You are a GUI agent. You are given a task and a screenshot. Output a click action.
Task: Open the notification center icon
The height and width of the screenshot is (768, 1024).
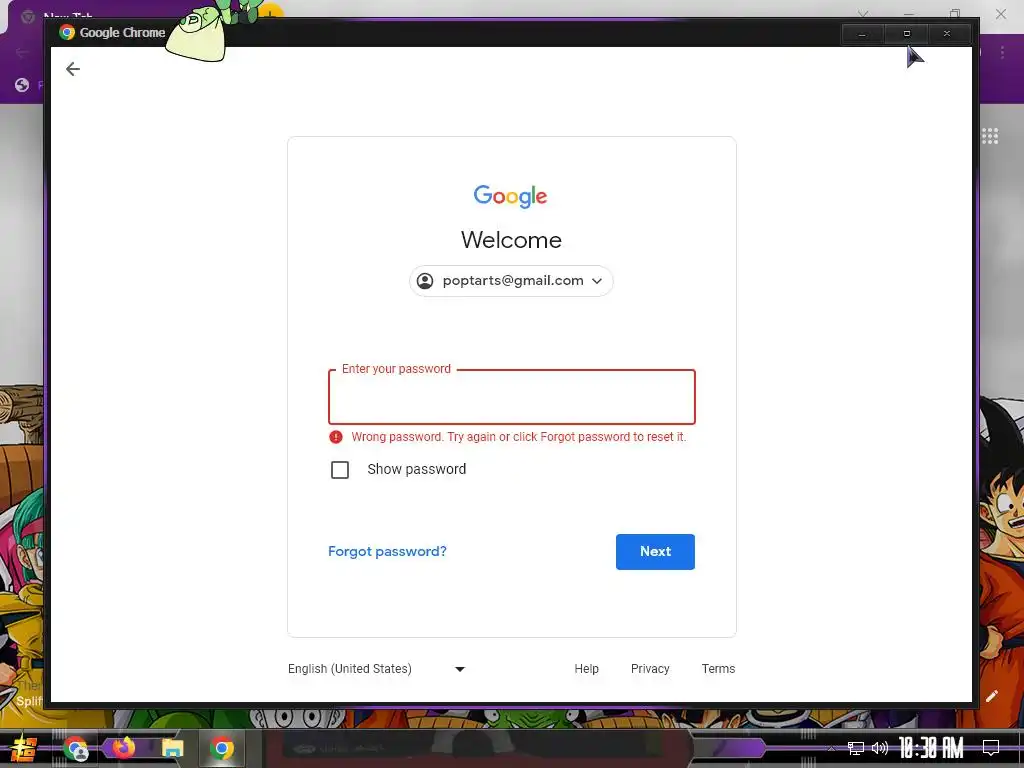991,748
